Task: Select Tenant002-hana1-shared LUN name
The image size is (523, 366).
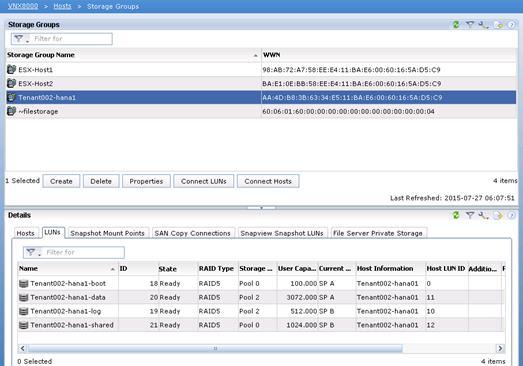Action: pos(72,325)
